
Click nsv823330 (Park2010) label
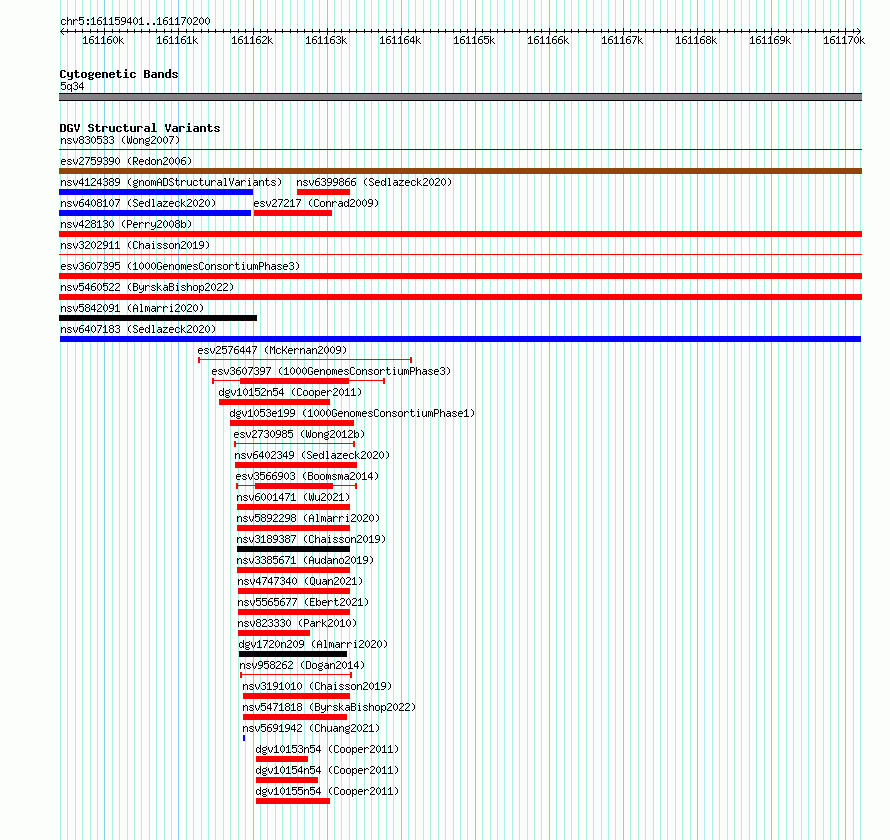[x=297, y=623]
